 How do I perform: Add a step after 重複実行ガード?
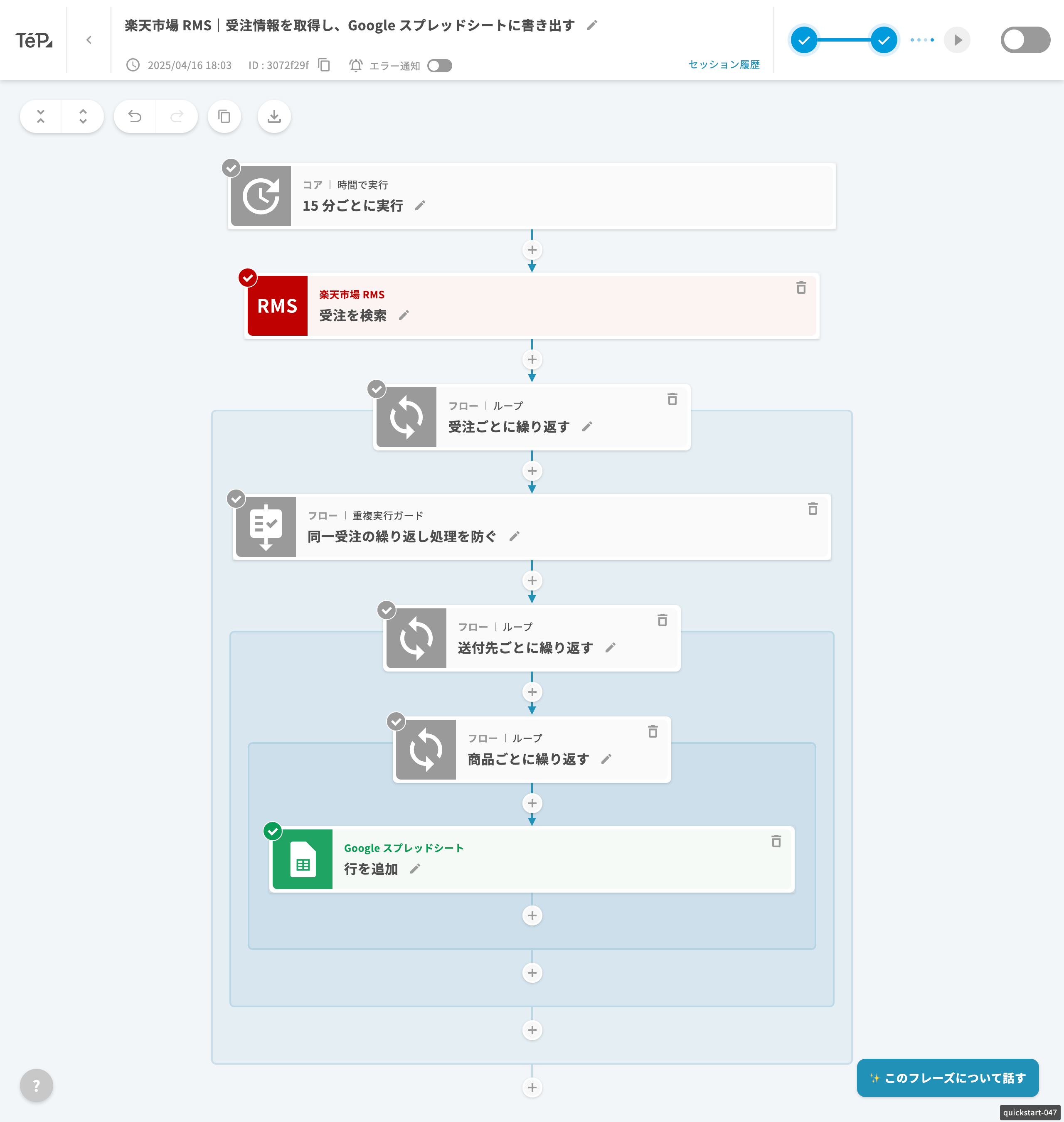(532, 581)
